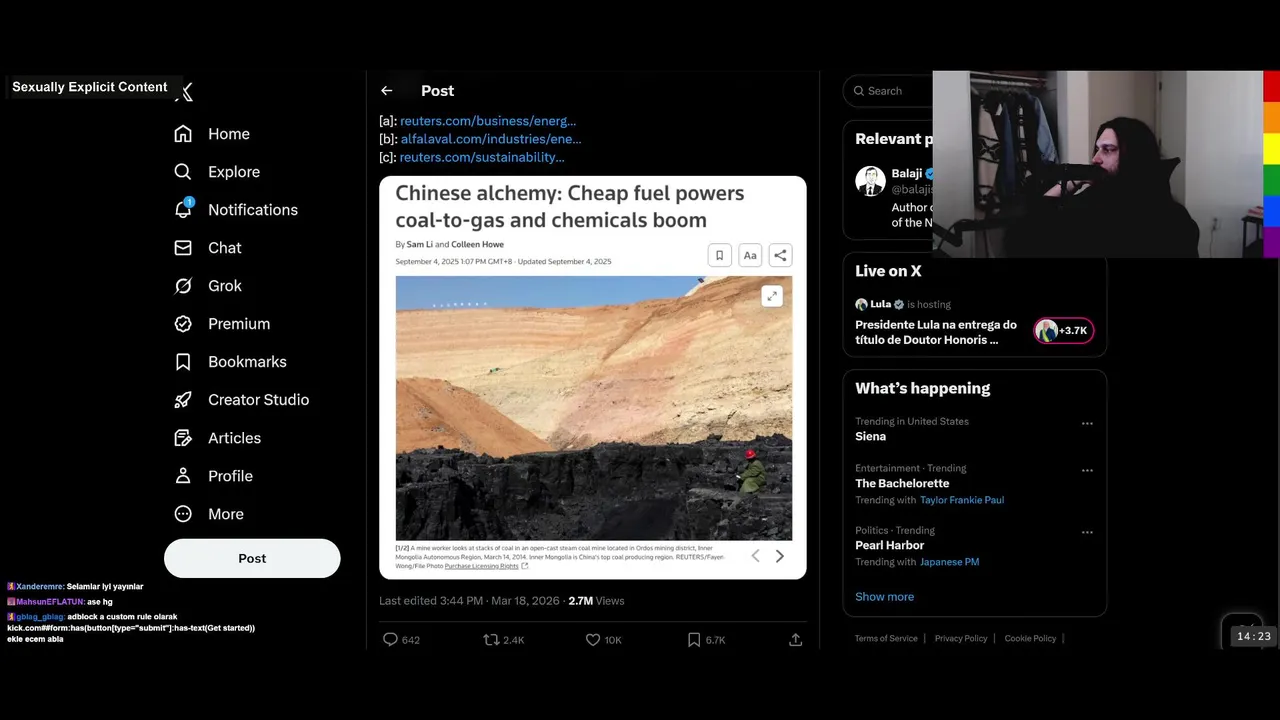
Task: Open the Premium badge icon
Action: tap(183, 324)
